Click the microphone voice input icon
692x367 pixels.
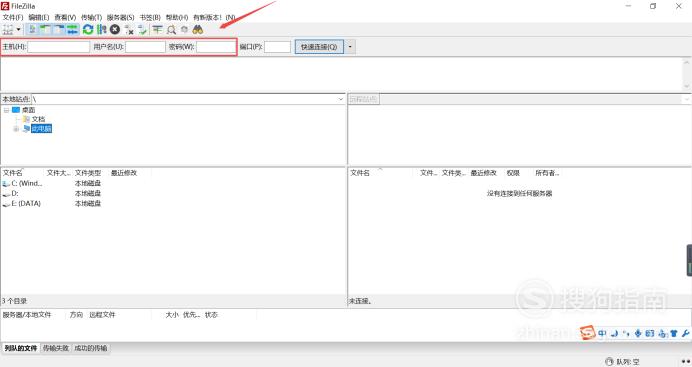click(x=638, y=333)
